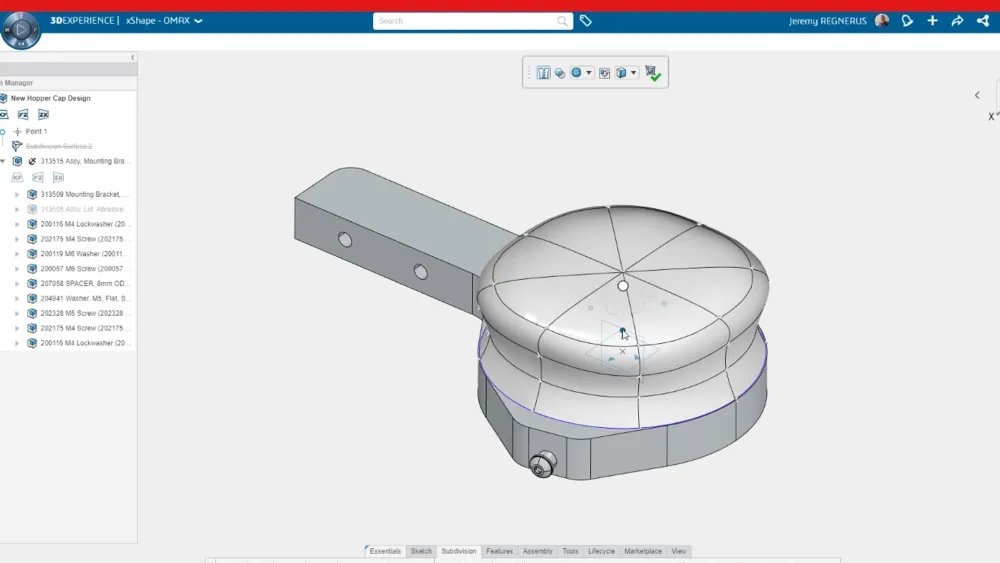This screenshot has width=1000, height=563.
Task: Expand the 207058 SPACER, 8mm OD node
Action: coord(17,284)
